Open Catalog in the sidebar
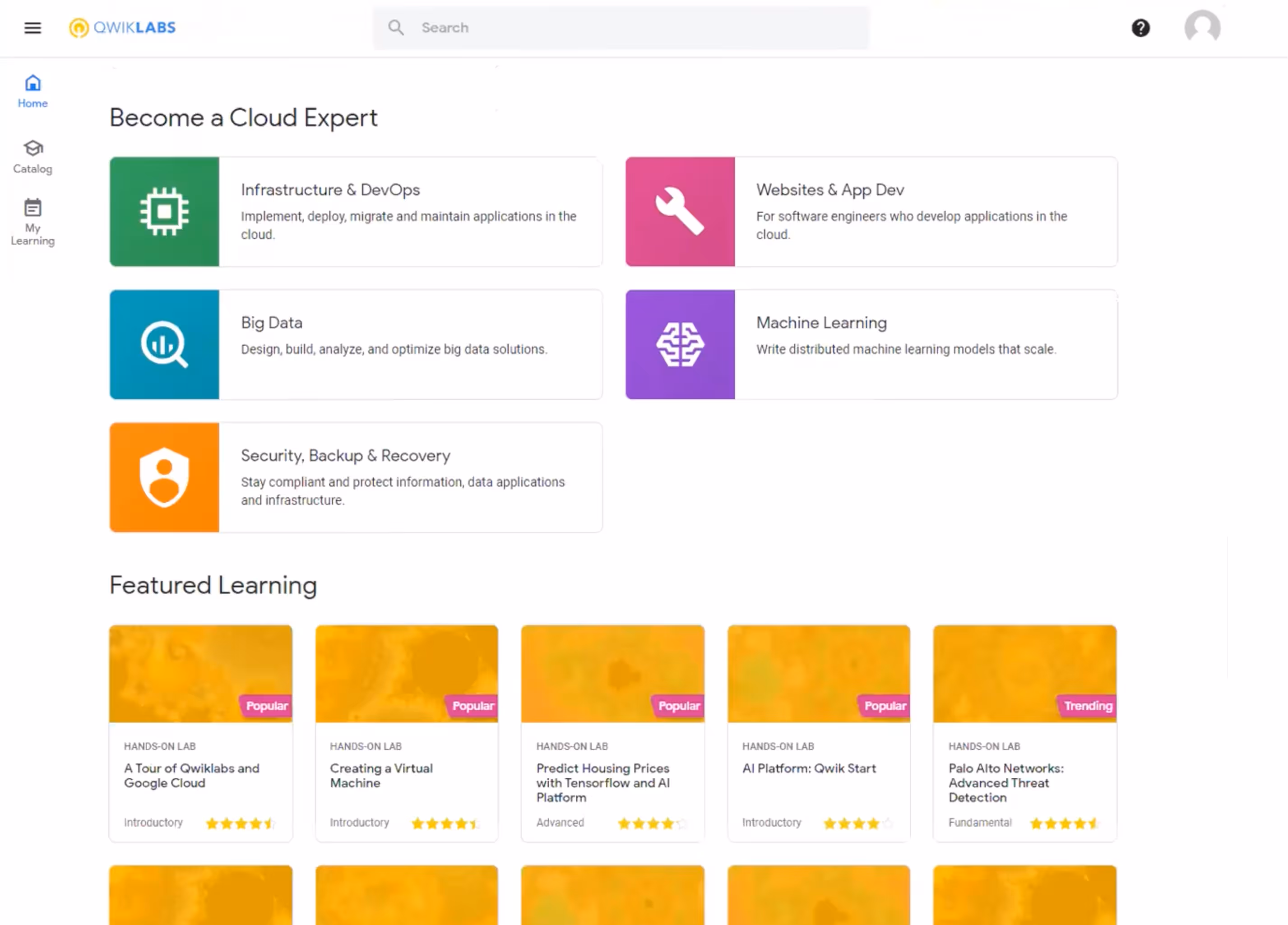The image size is (1288, 925). [x=32, y=156]
